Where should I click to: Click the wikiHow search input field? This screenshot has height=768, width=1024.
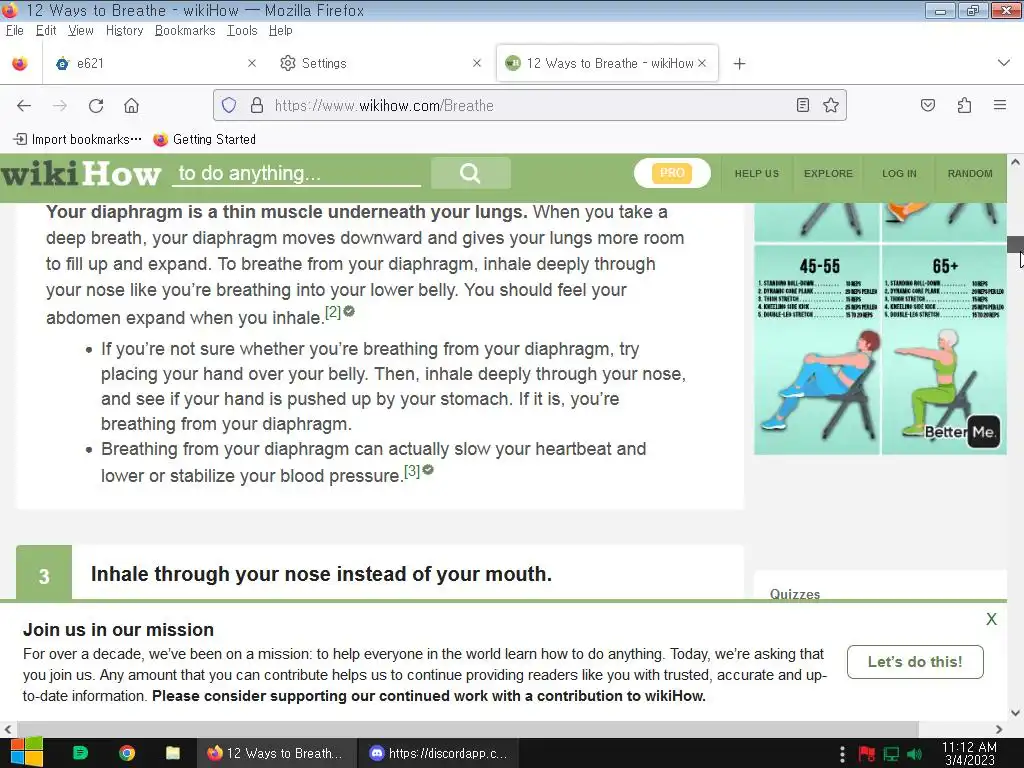point(296,173)
